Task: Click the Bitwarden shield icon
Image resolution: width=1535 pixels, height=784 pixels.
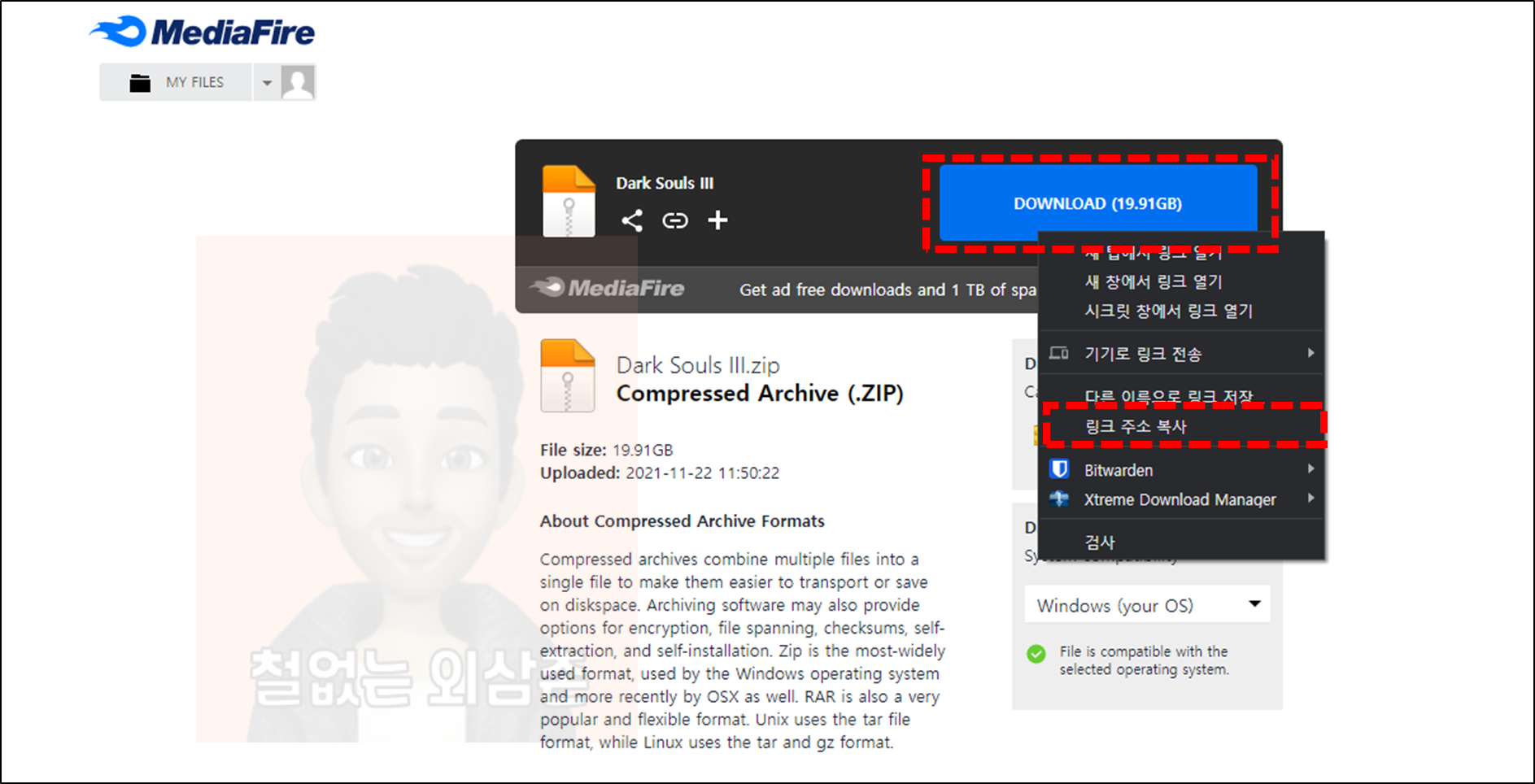Action: click(x=1059, y=469)
